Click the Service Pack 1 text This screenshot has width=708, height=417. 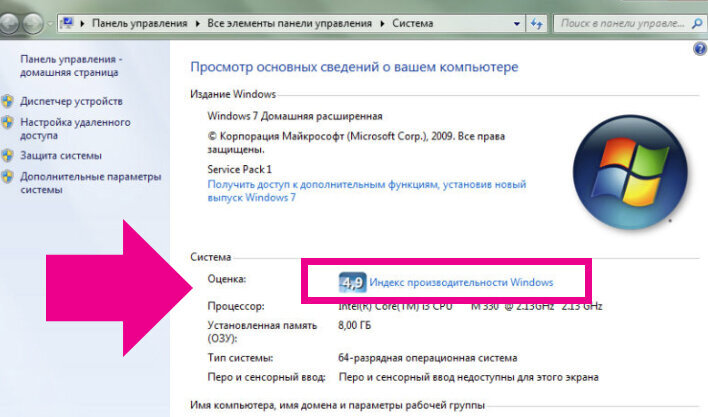[240, 169]
